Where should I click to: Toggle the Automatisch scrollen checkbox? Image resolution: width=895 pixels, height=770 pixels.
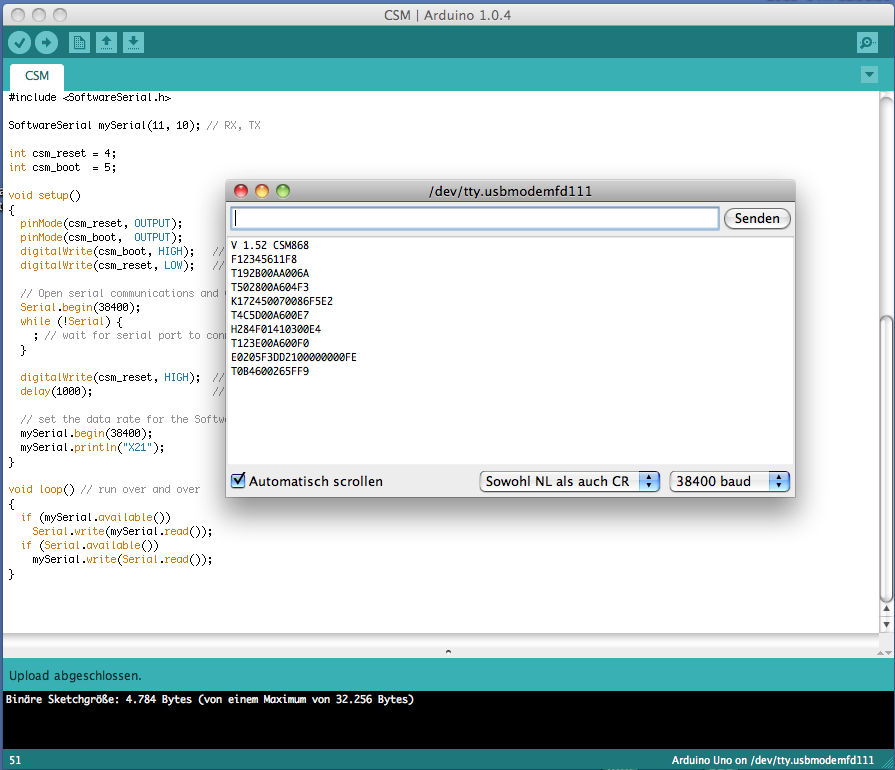pyautogui.click(x=238, y=480)
